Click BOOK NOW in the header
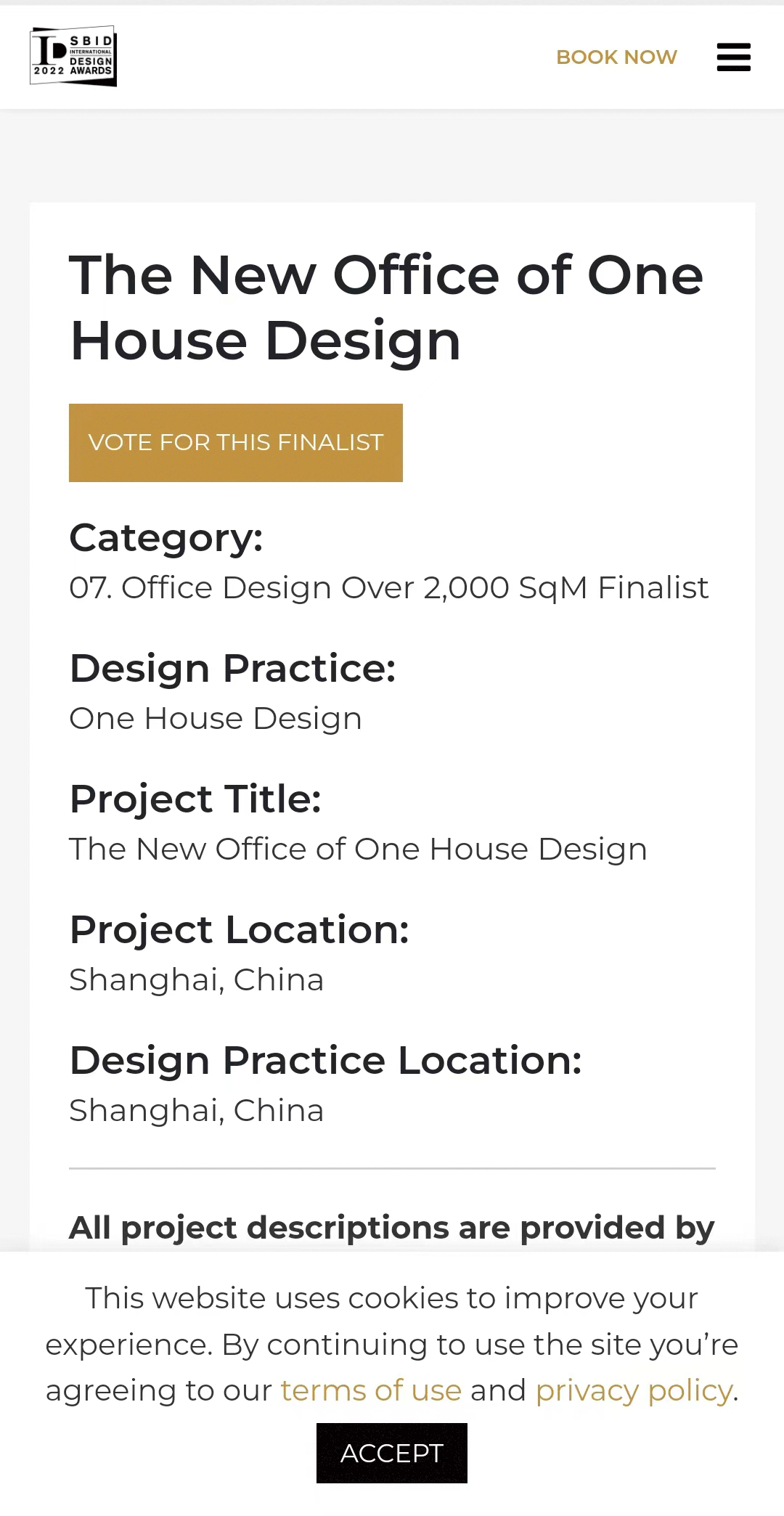Viewport: 784px width, 1516px height. [616, 57]
